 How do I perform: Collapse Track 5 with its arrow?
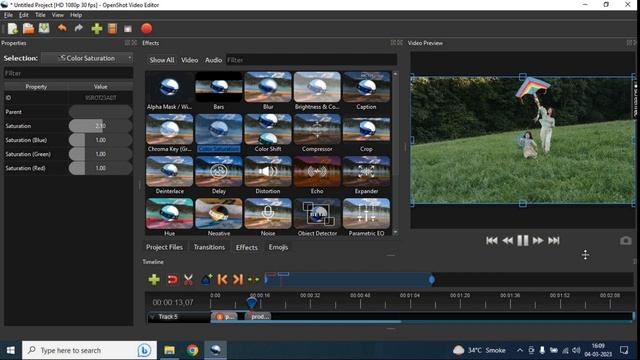coord(152,317)
